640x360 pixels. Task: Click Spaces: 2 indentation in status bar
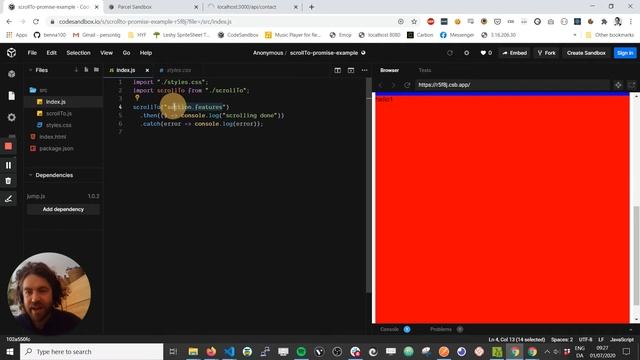point(562,340)
